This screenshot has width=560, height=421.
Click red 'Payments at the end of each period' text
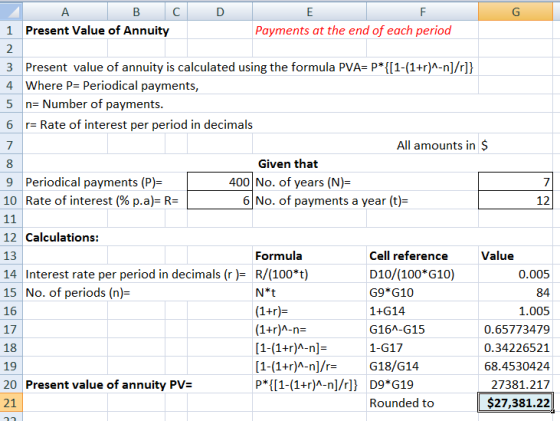coord(353,30)
